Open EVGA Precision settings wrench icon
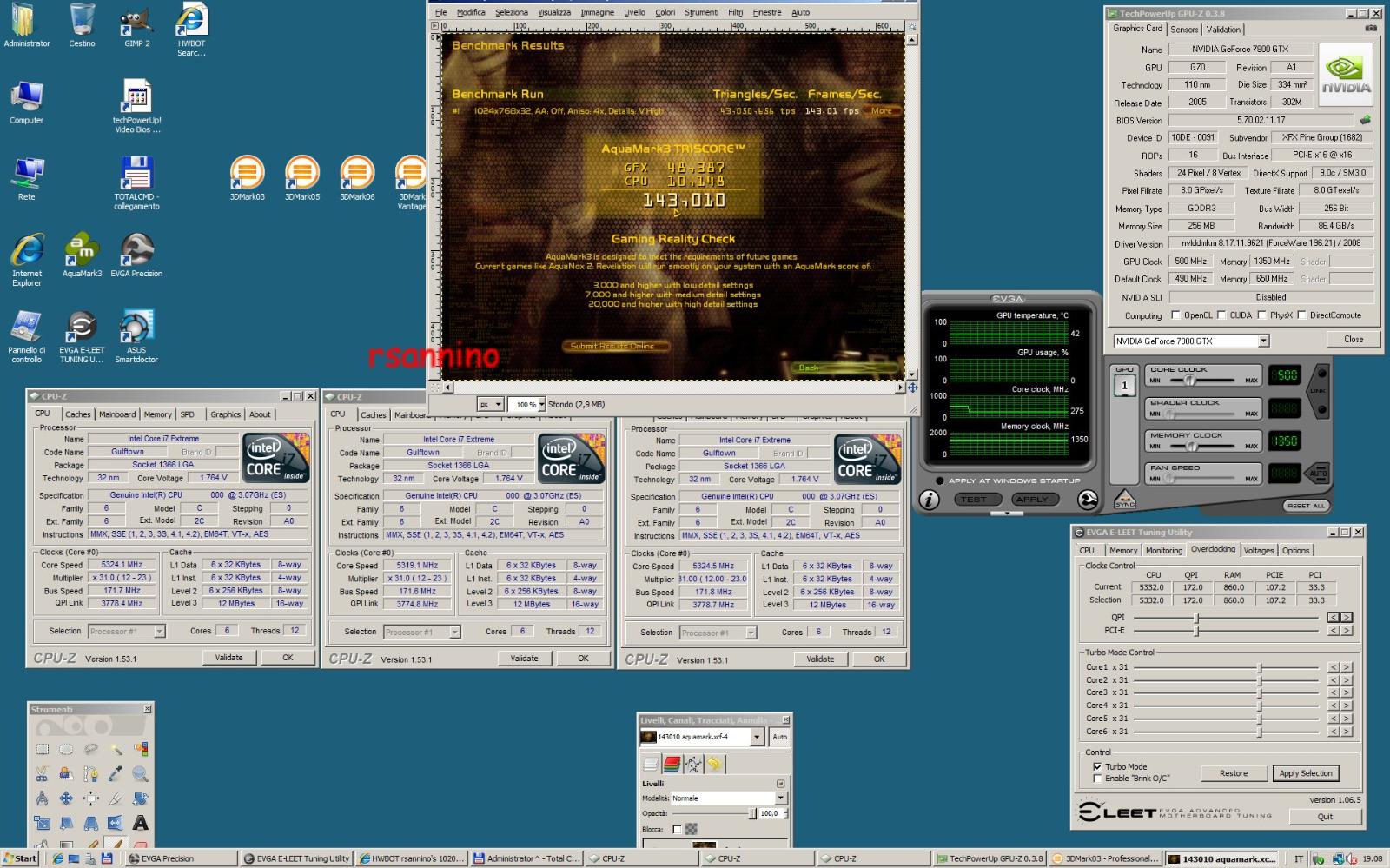This screenshot has height=868, width=1390. click(x=1087, y=500)
